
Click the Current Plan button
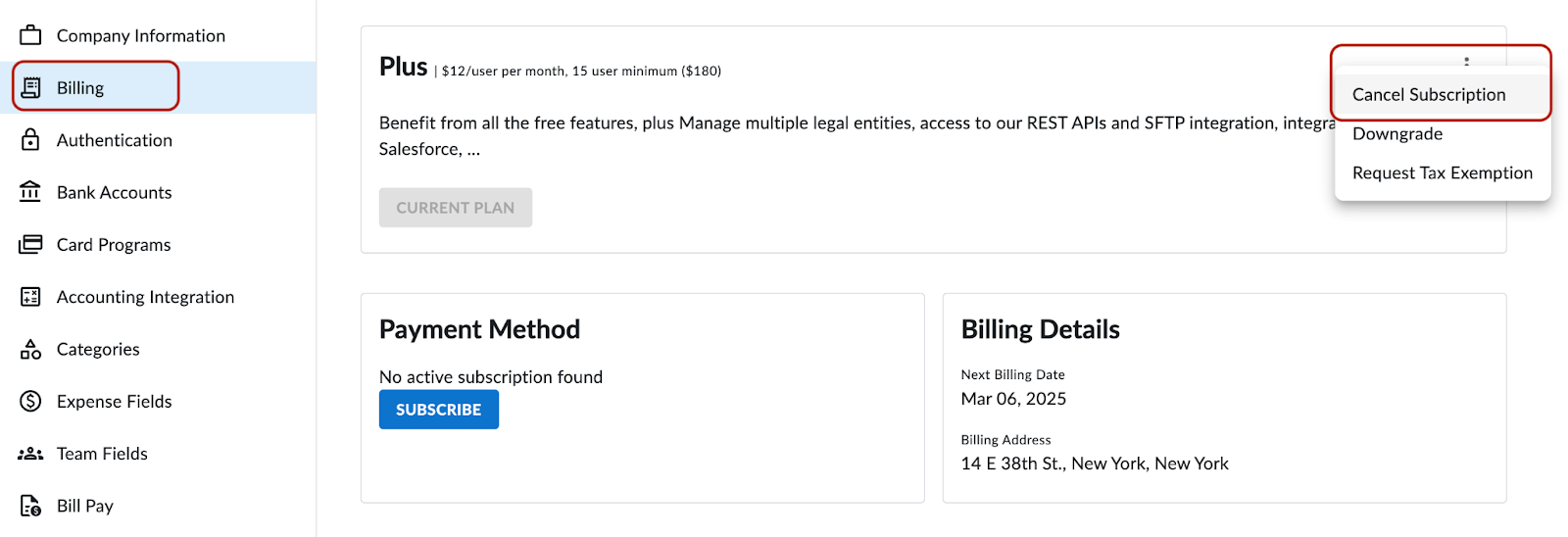click(456, 208)
